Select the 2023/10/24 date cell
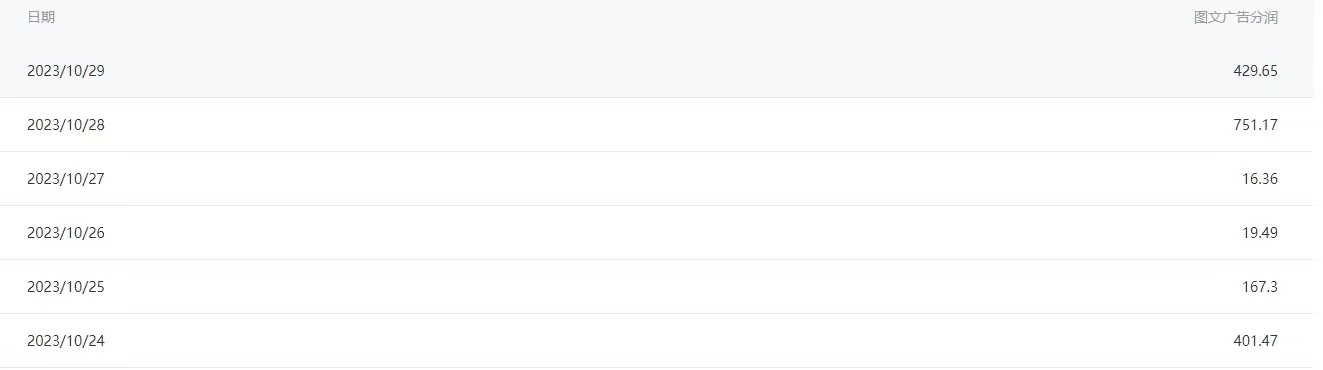 coord(66,341)
